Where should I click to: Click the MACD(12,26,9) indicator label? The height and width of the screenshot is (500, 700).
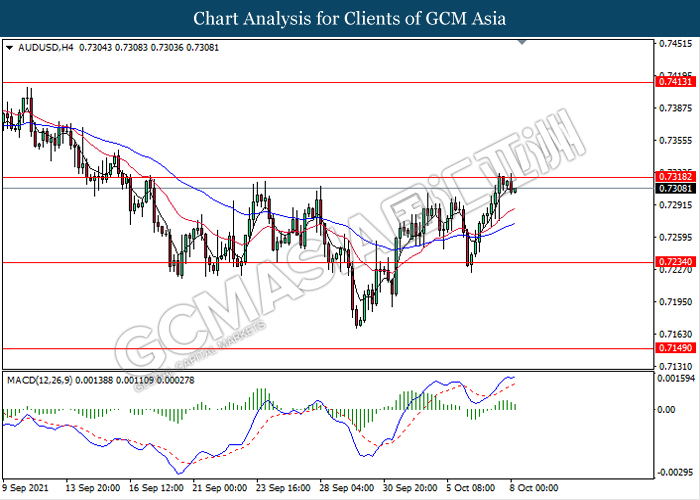coord(39,380)
